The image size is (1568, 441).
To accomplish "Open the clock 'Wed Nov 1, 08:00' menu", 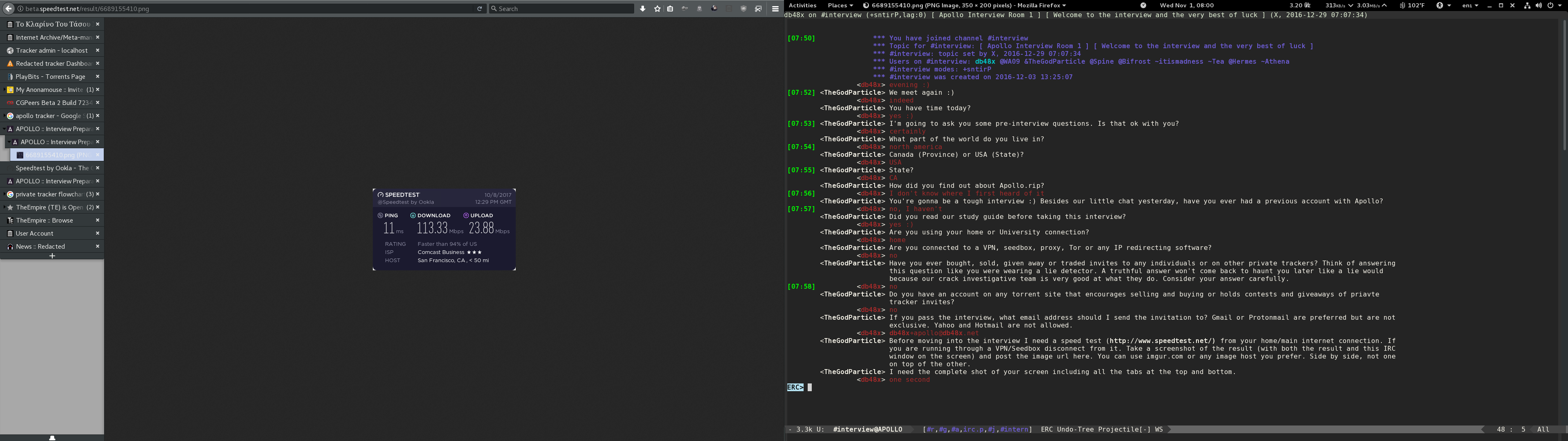I will pyautogui.click(x=1186, y=5).
